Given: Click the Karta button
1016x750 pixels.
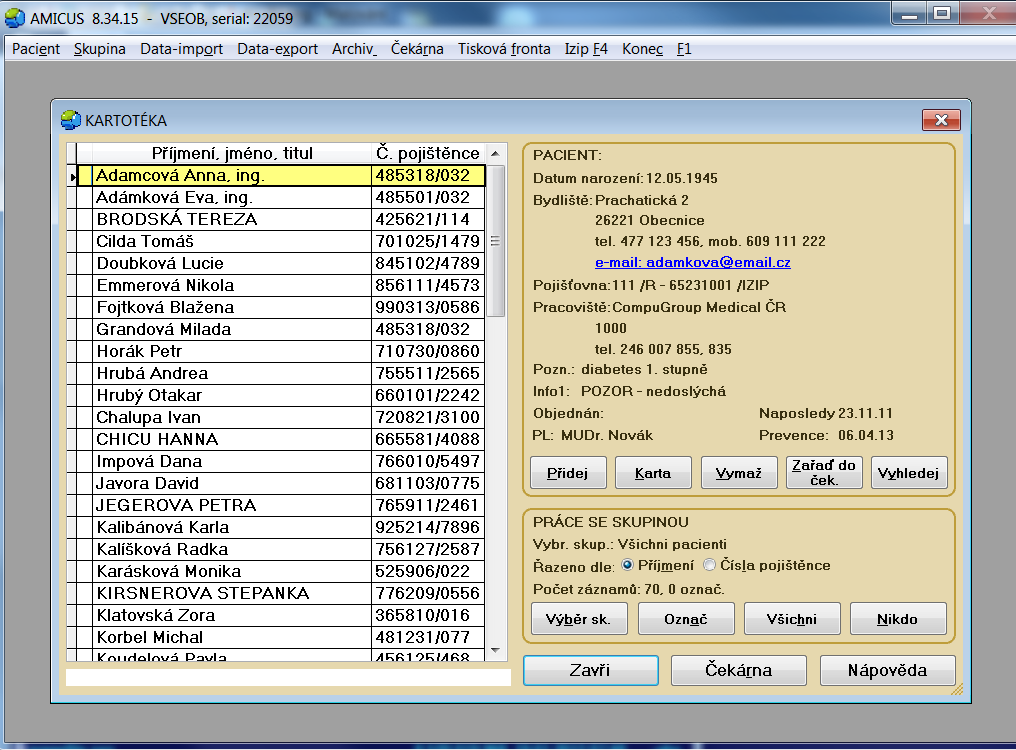Looking at the screenshot, I should 652,473.
